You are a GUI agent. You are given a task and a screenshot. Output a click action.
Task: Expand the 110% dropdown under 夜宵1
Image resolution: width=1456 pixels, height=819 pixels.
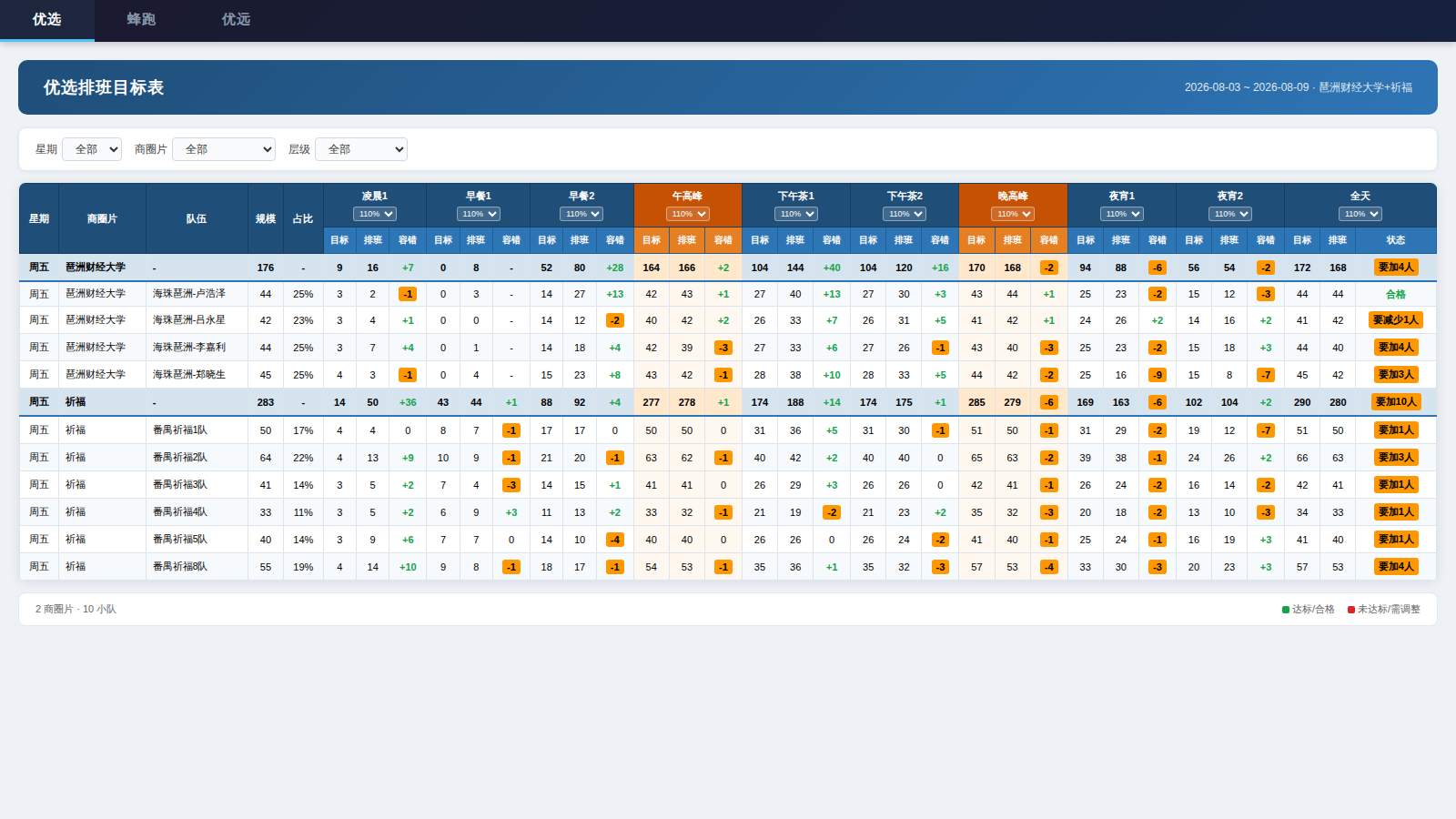pos(1122,214)
